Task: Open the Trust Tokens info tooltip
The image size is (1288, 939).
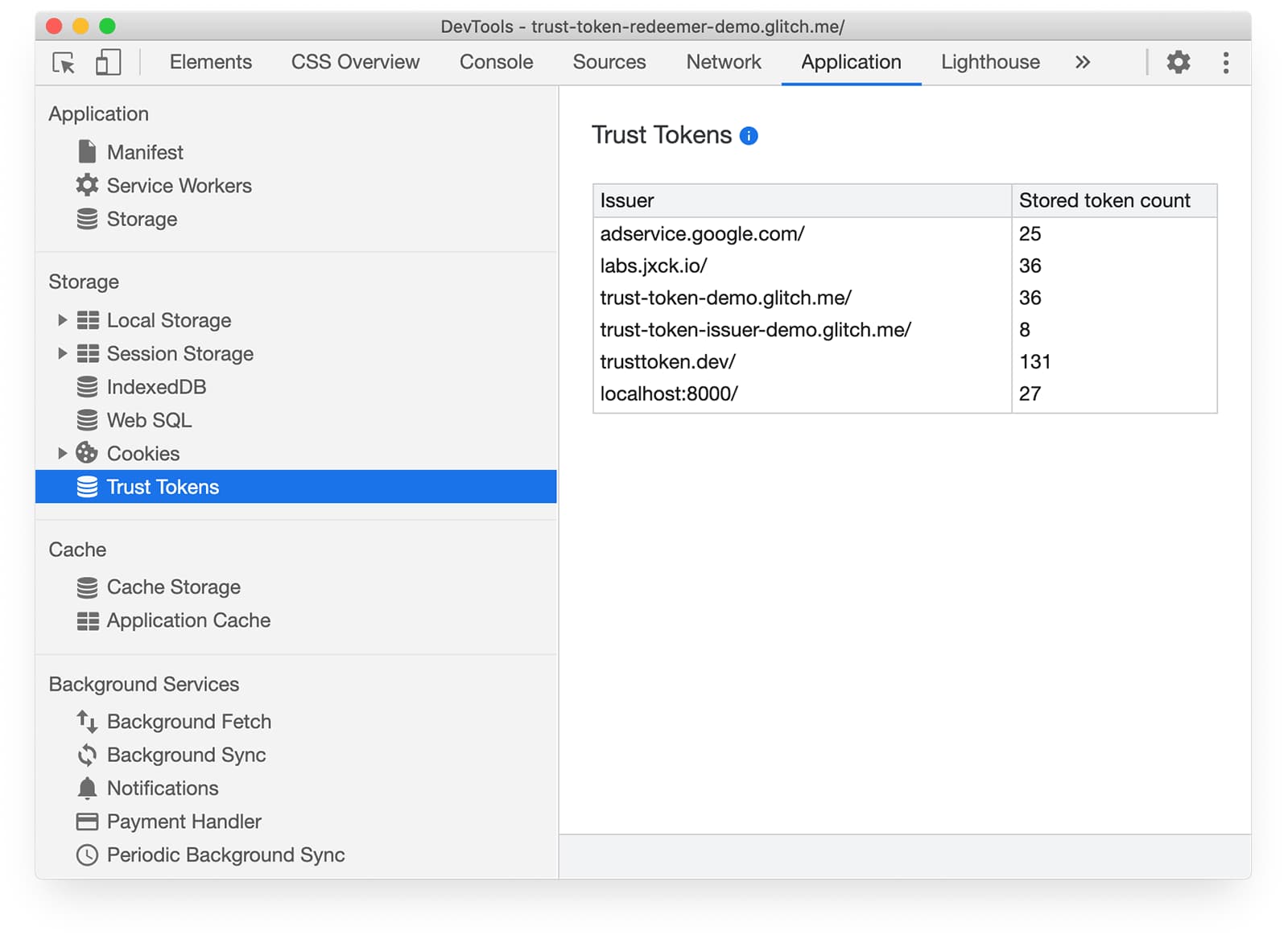Action: (748, 135)
